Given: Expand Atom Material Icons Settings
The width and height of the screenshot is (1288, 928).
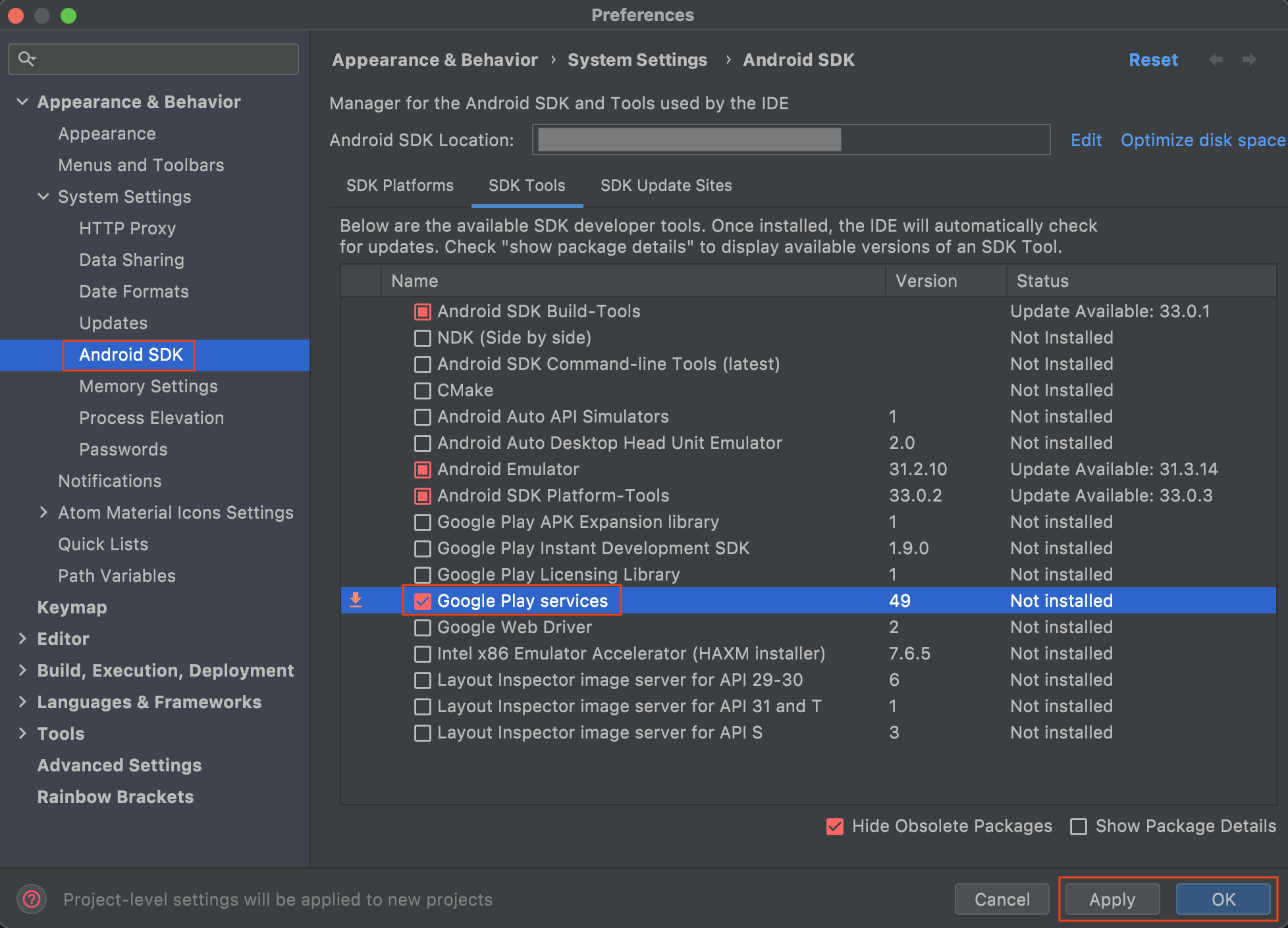Looking at the screenshot, I should coord(43,513).
